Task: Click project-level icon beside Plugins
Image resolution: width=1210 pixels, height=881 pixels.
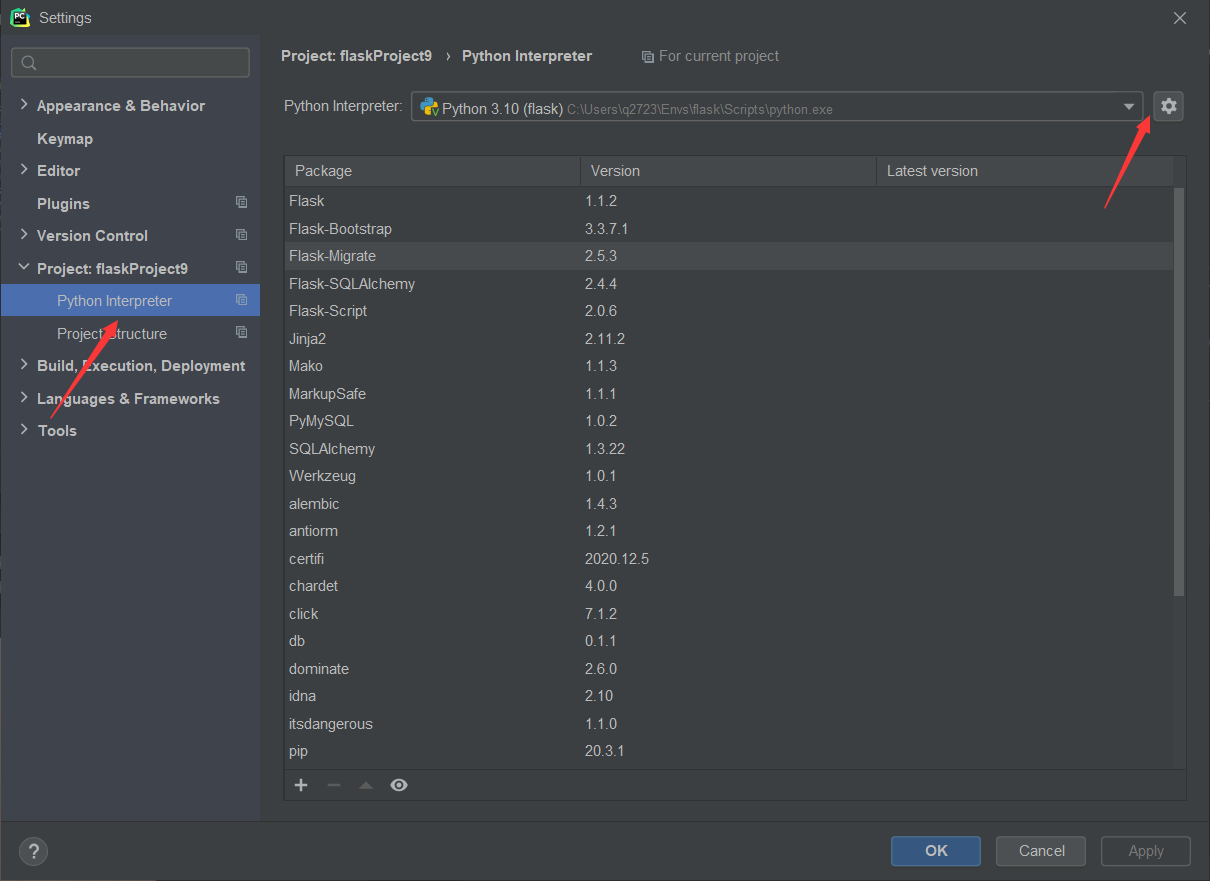Action: 241,203
